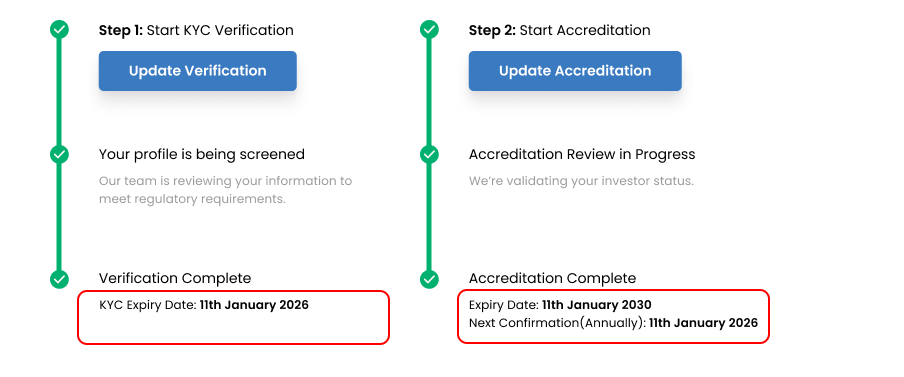
Task: Click 'We're validating your investor status' text
Action: click(x=581, y=181)
